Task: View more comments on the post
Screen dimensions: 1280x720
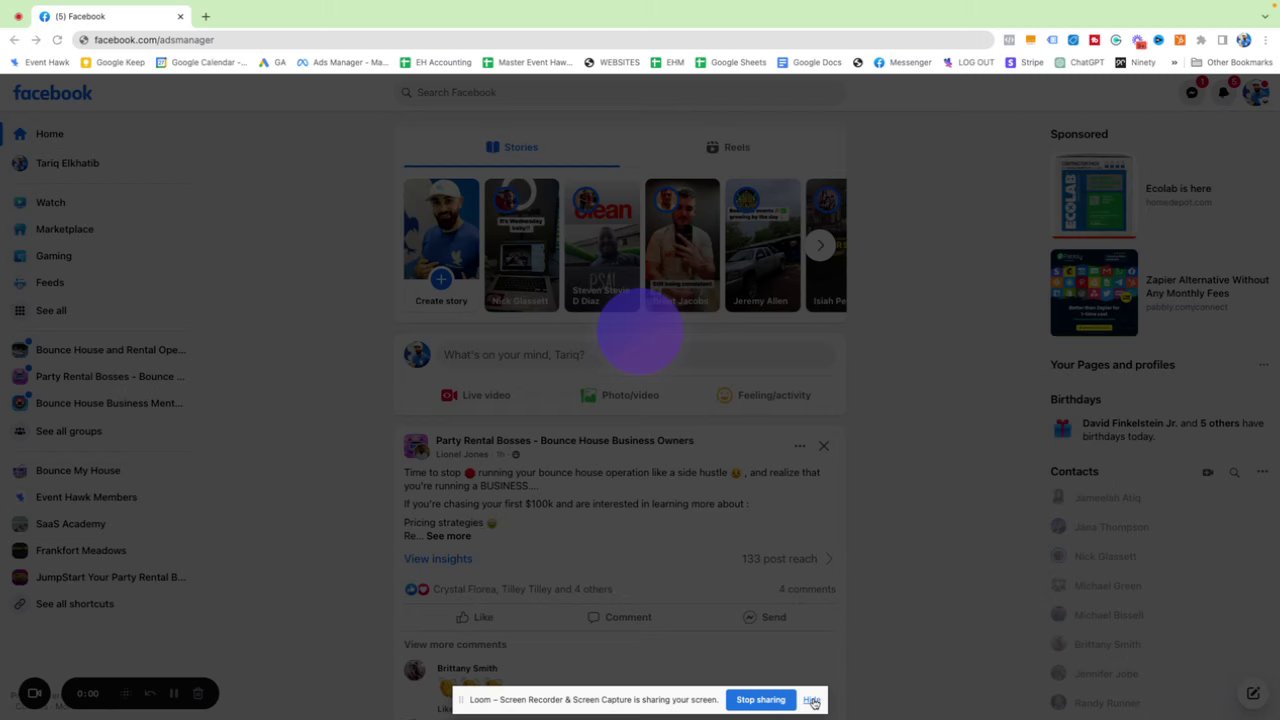Action: (455, 645)
